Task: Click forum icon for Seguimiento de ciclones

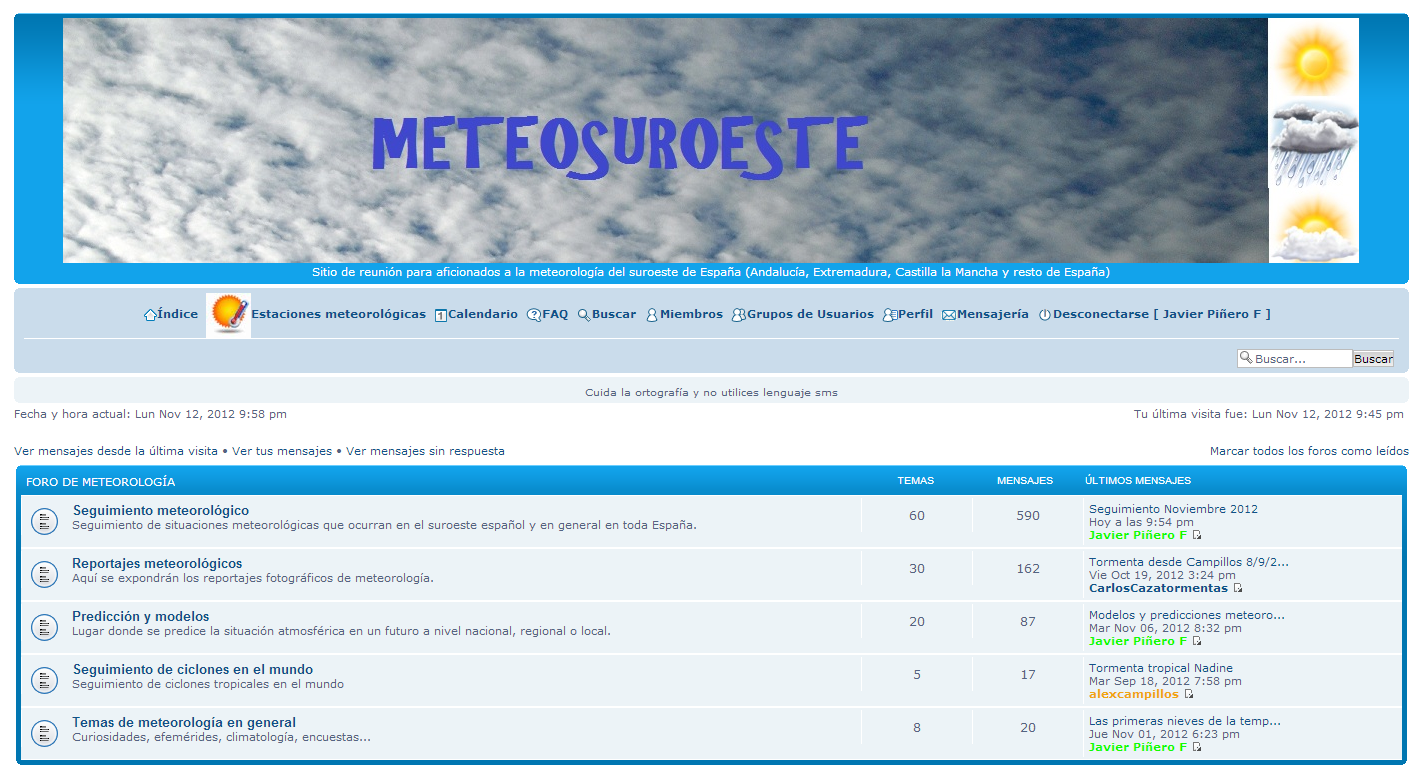Action: tap(44, 680)
